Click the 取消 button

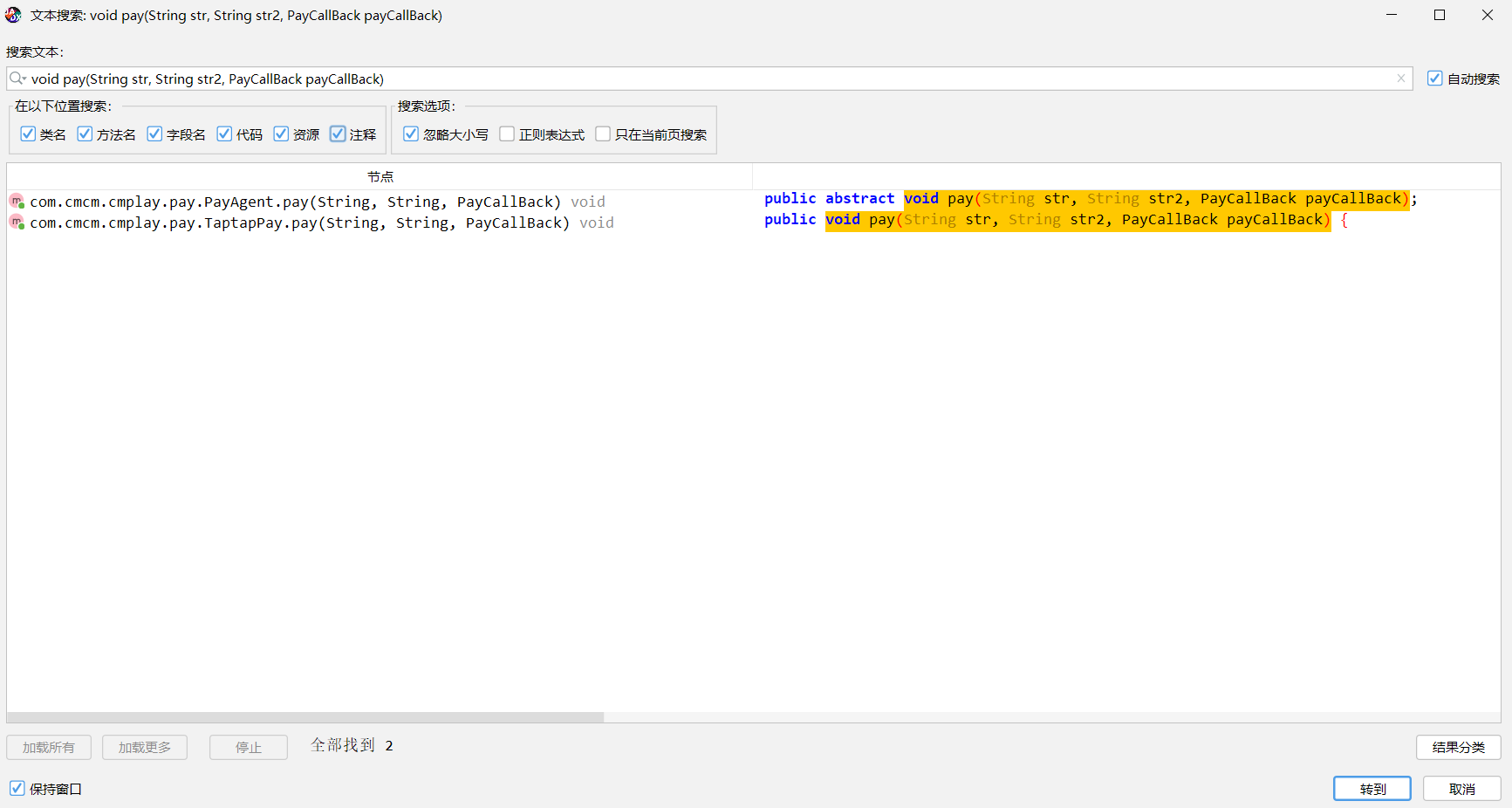pos(1461,789)
